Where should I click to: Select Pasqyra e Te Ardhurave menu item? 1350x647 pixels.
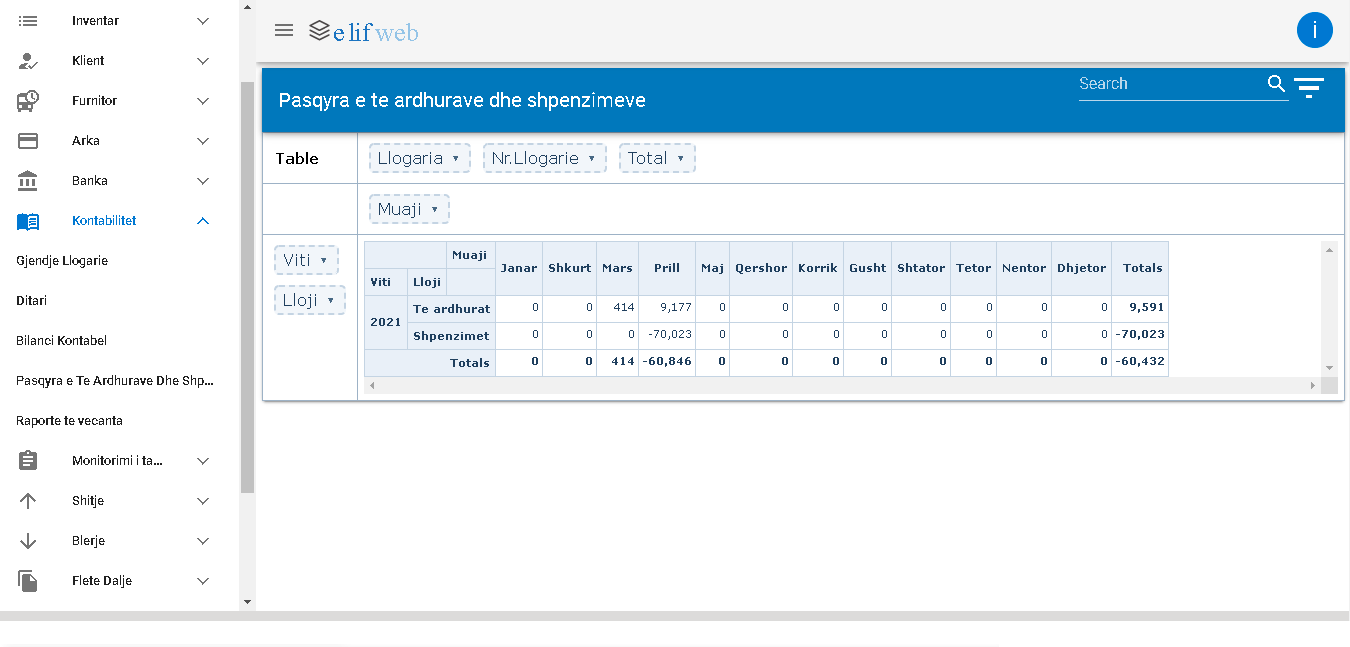click(x=115, y=381)
